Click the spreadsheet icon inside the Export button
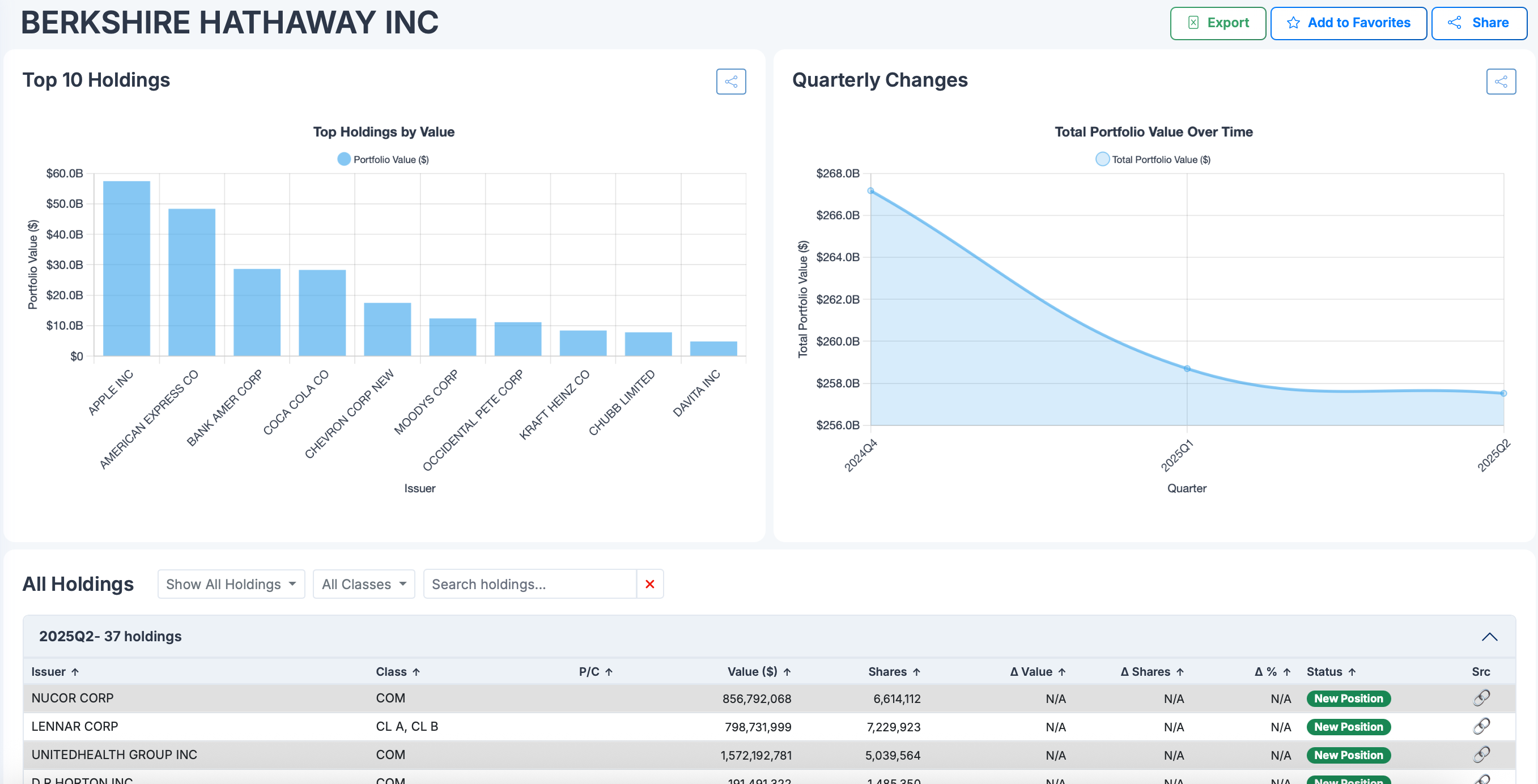This screenshot has width=1538, height=784. (1194, 23)
